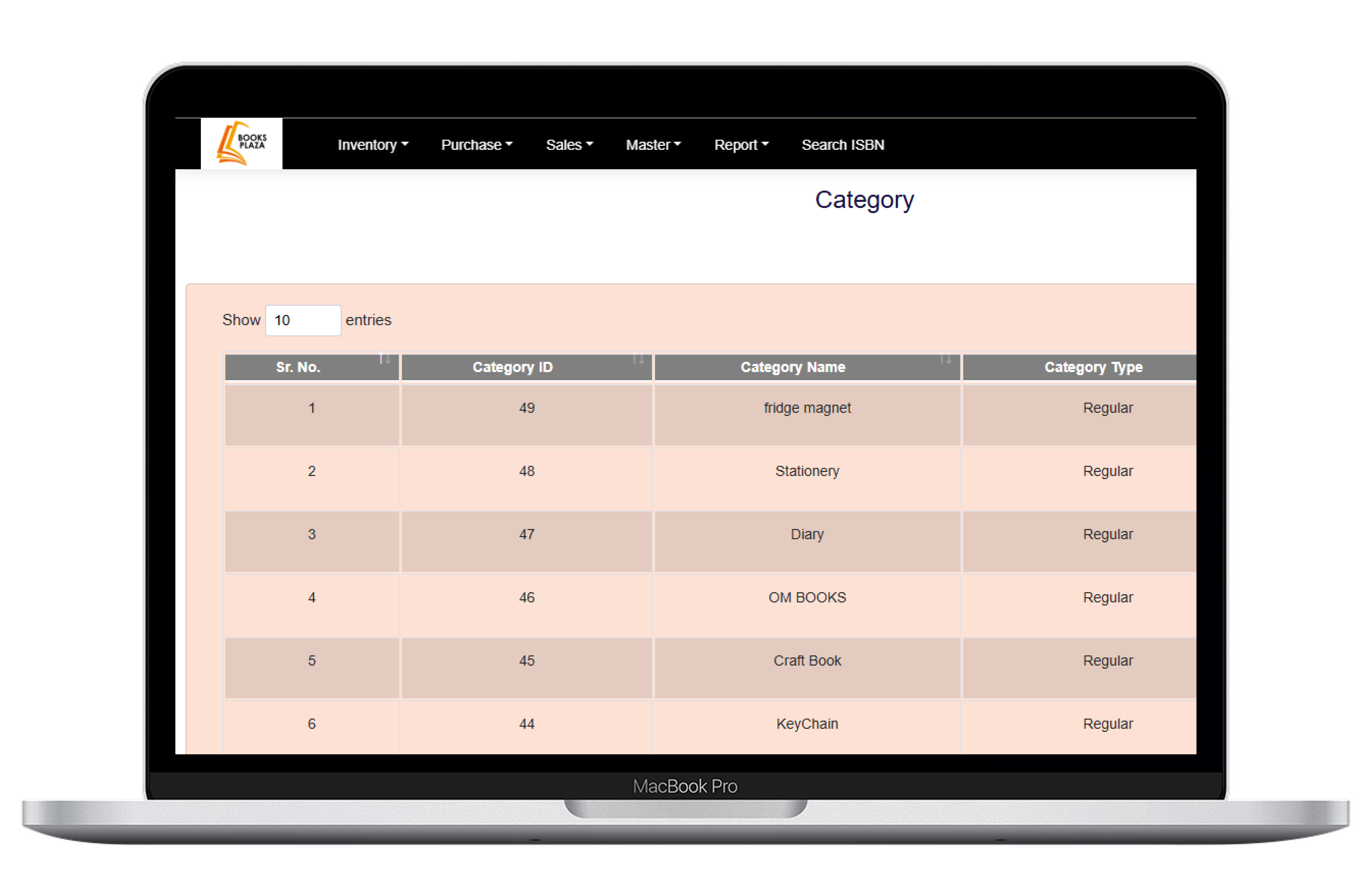Click the 'Show' label text

point(242,320)
